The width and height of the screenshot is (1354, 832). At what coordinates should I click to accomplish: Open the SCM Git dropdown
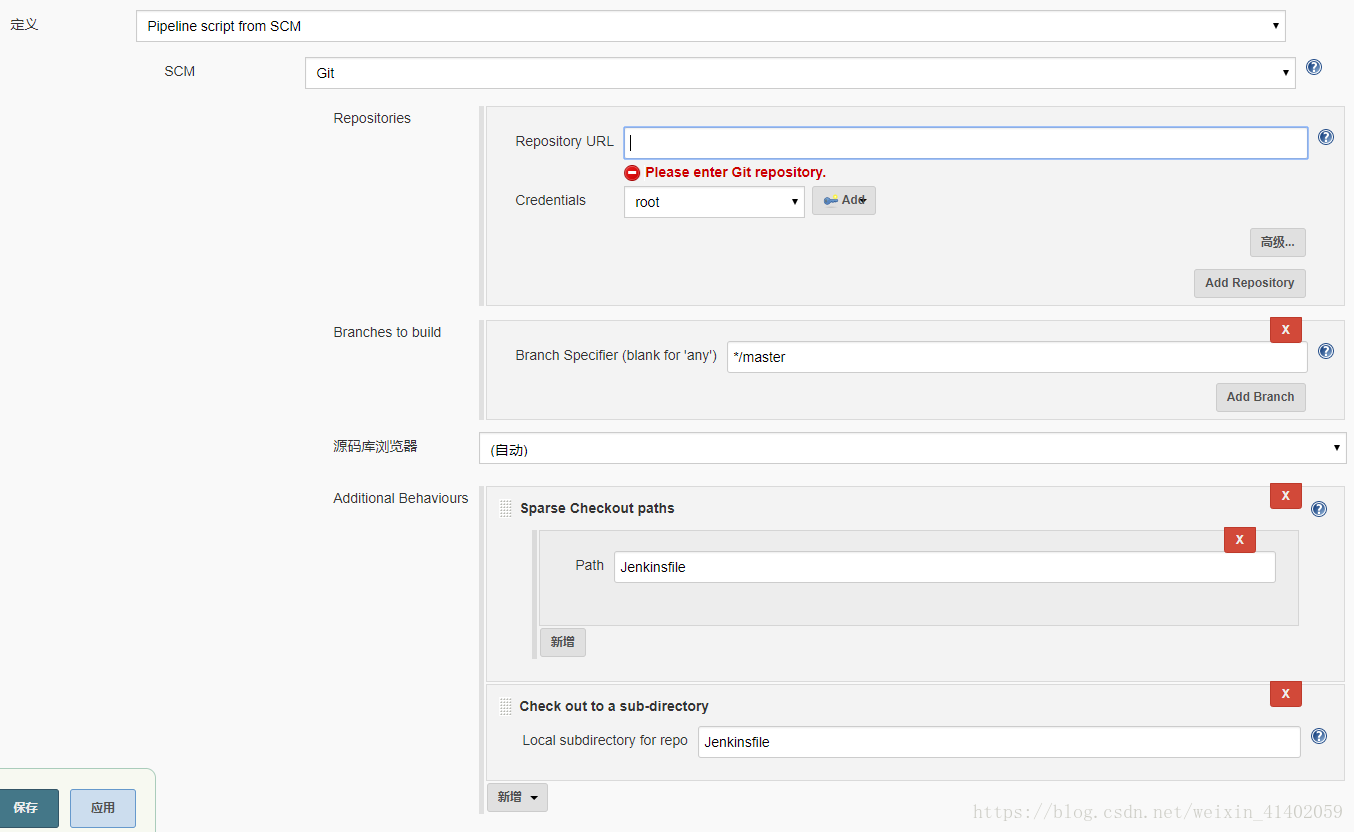click(x=800, y=73)
